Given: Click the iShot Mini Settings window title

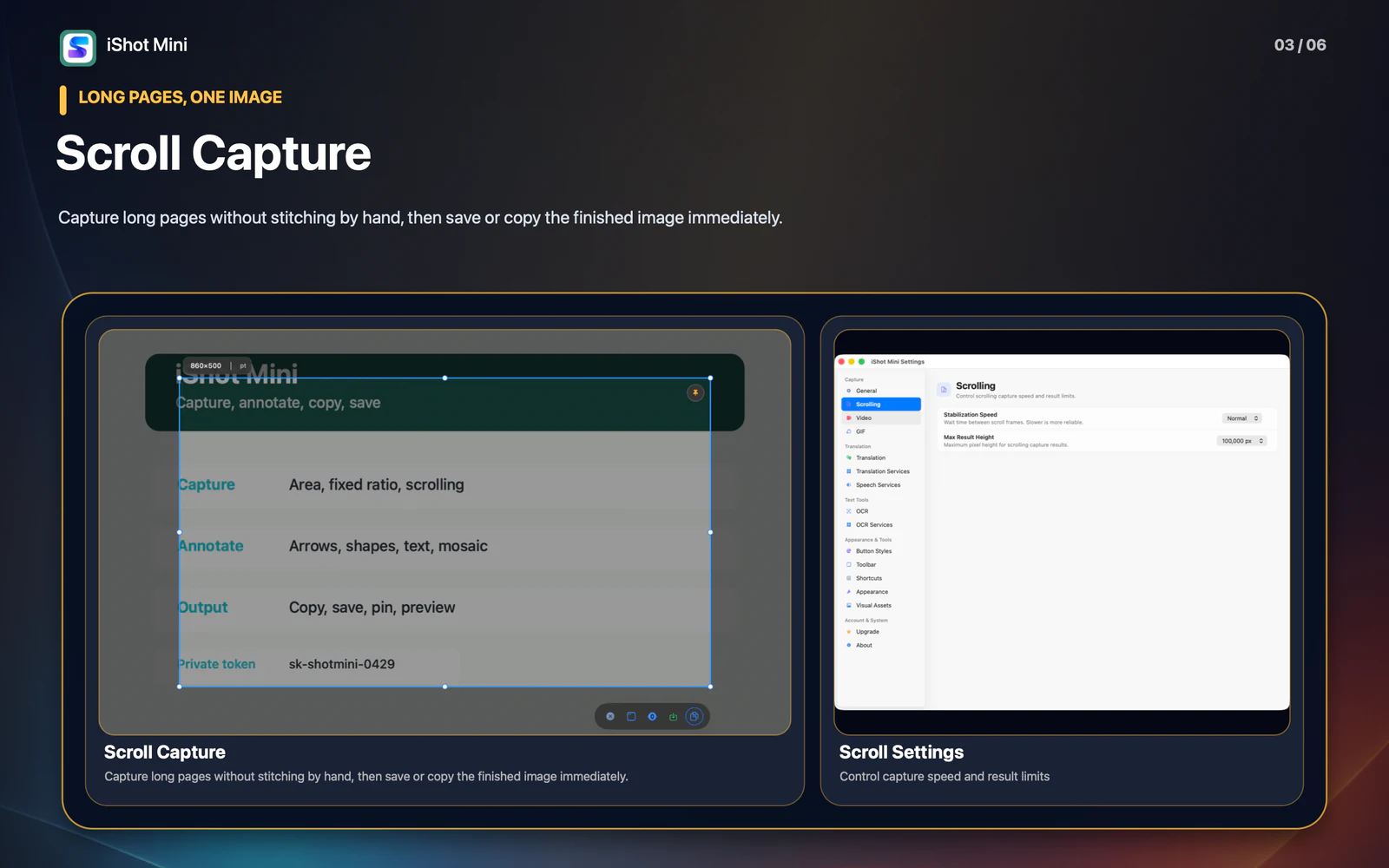Looking at the screenshot, I should [898, 362].
